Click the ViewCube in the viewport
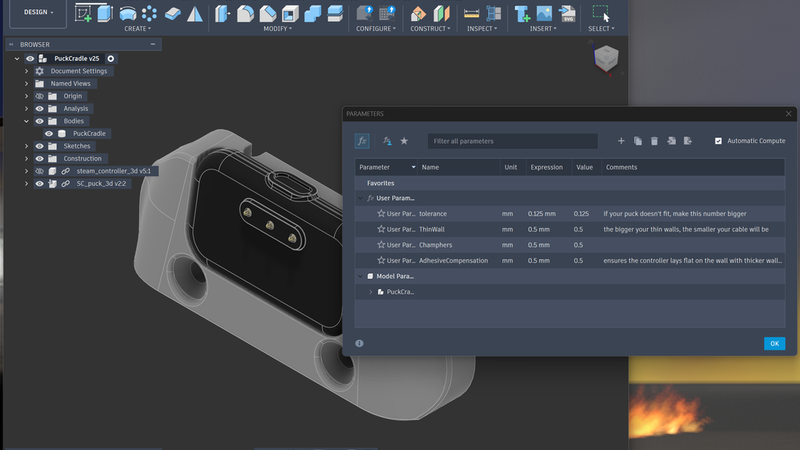 (x=606, y=58)
